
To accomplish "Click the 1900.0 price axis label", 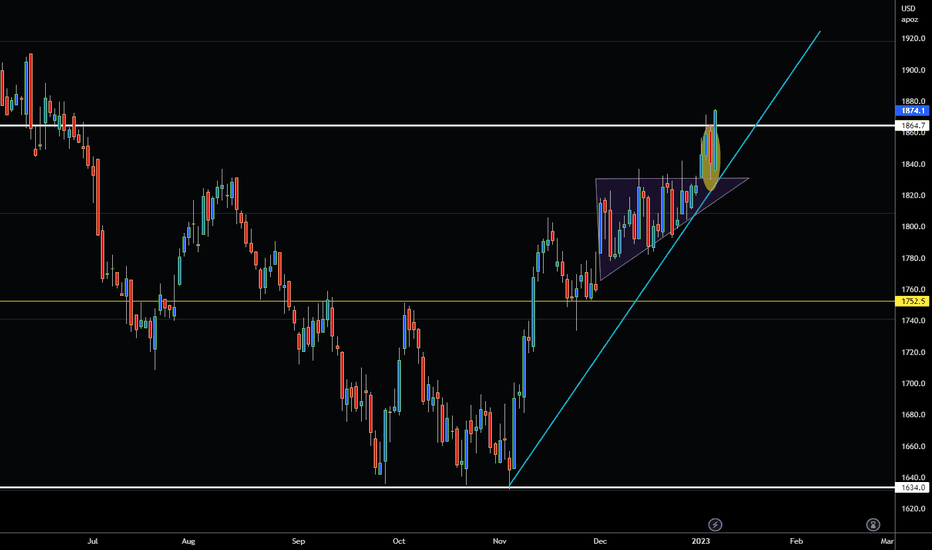I will click(x=913, y=70).
